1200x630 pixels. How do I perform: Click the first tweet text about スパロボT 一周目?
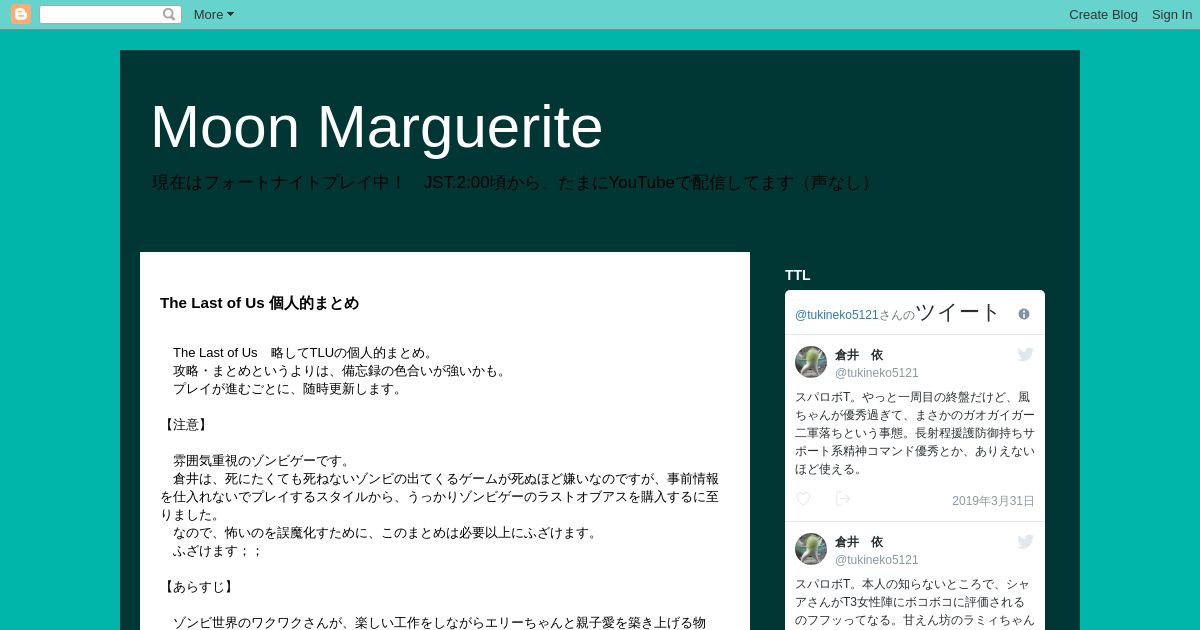tap(915, 433)
